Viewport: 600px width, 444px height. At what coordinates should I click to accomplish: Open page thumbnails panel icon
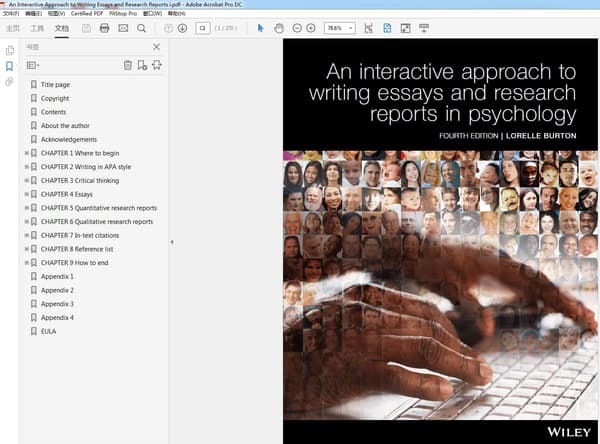coord(10,51)
